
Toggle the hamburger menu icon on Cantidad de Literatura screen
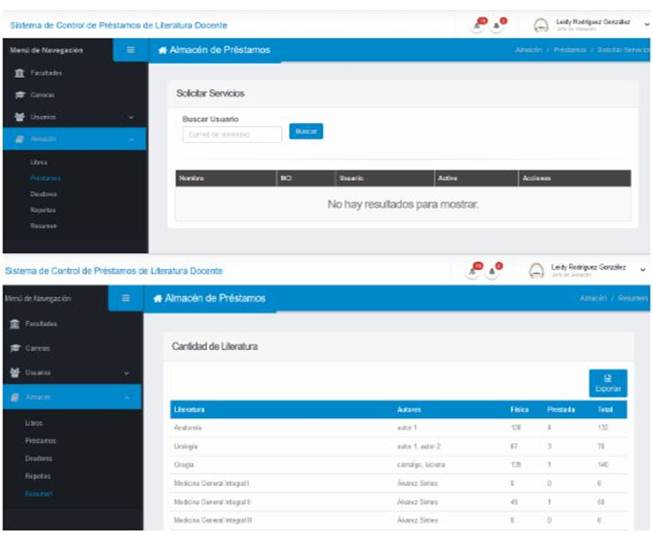(126, 298)
